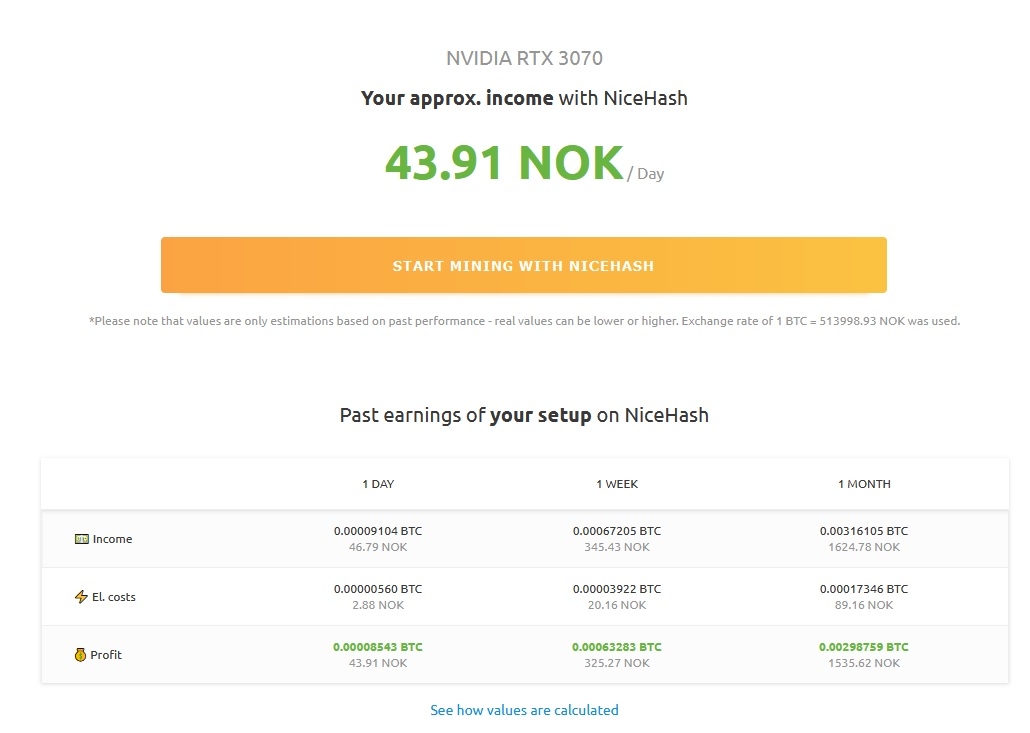This screenshot has height=733, width=1030.
Task: Select the 46.79 NOK daily income value
Action: pos(378,547)
